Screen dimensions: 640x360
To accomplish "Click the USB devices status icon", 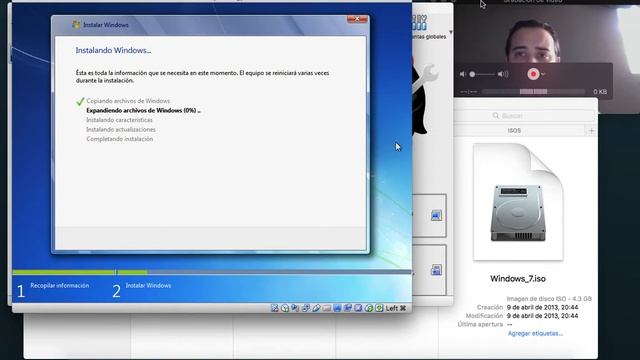I will click(316, 308).
